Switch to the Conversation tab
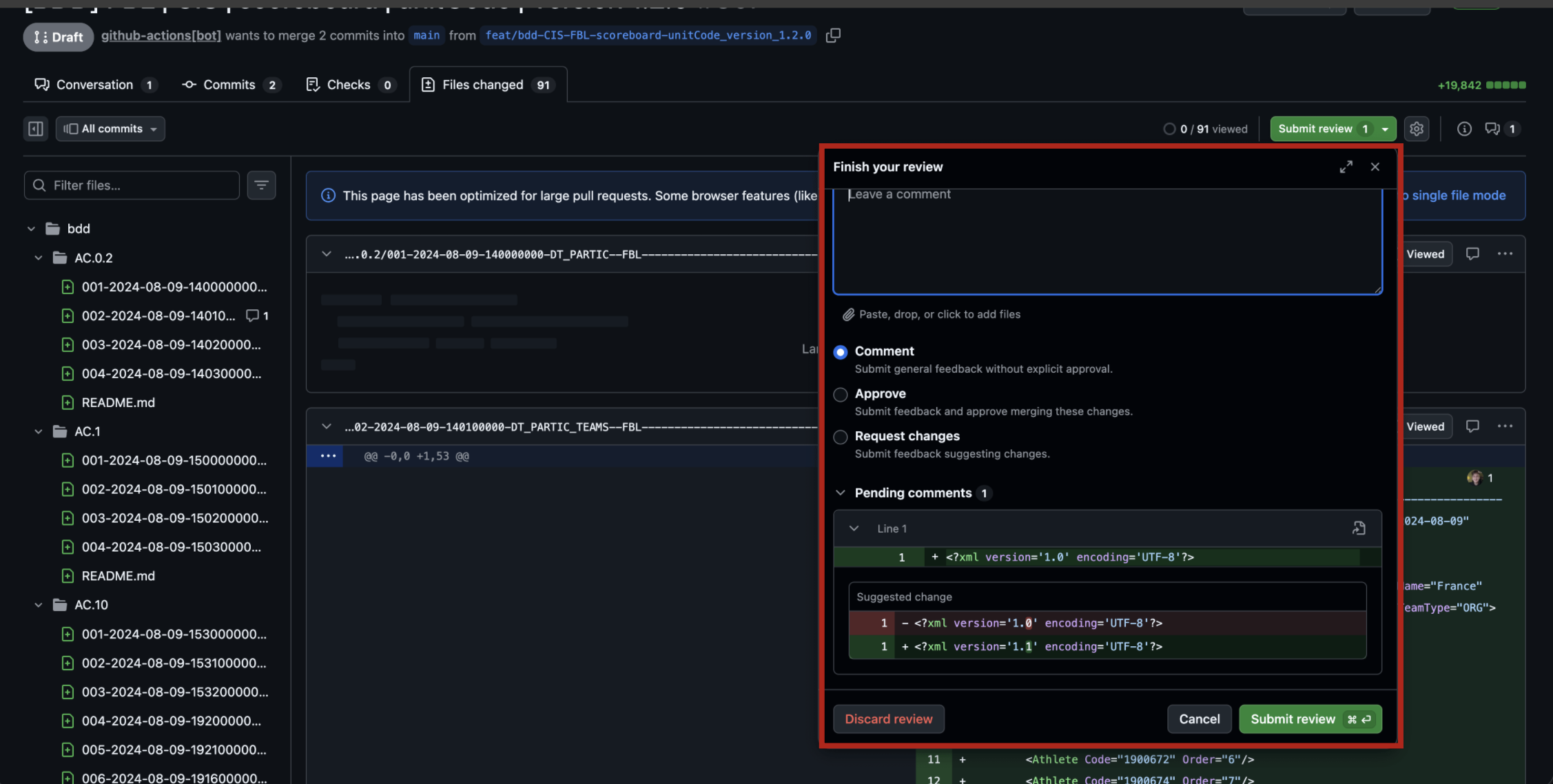The image size is (1553, 784). 96,85
